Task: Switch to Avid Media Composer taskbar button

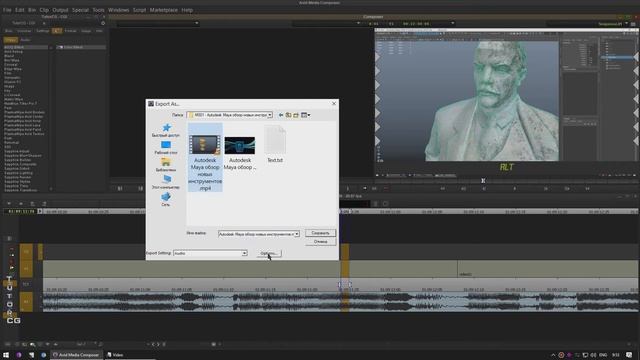Action: 76,355
